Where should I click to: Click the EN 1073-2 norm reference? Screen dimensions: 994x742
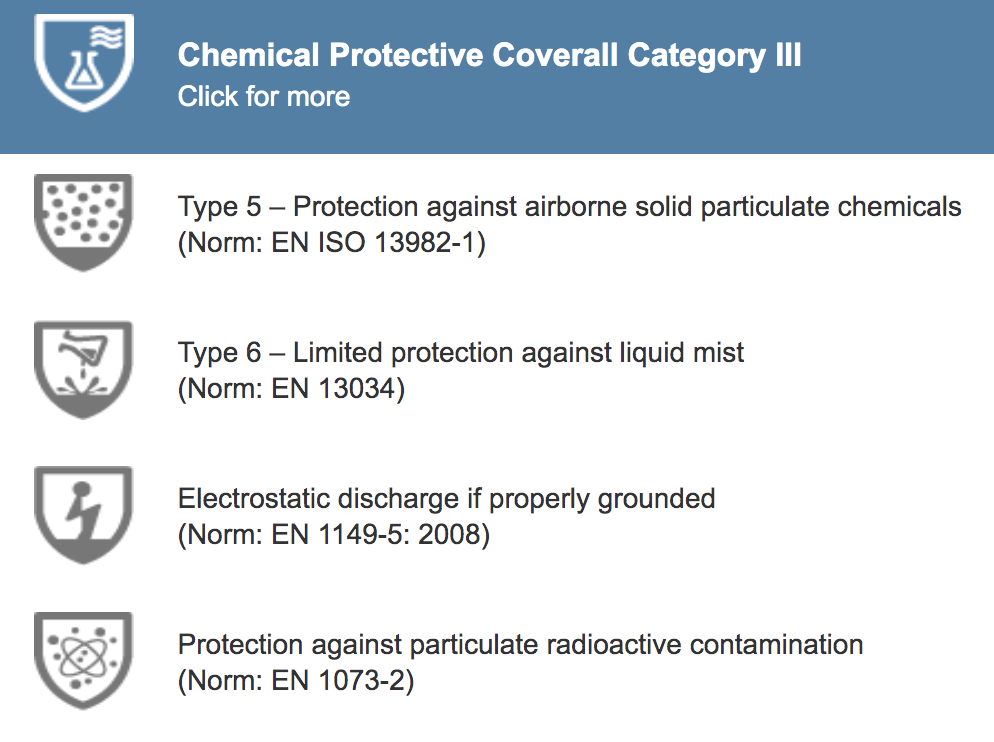tap(300, 680)
